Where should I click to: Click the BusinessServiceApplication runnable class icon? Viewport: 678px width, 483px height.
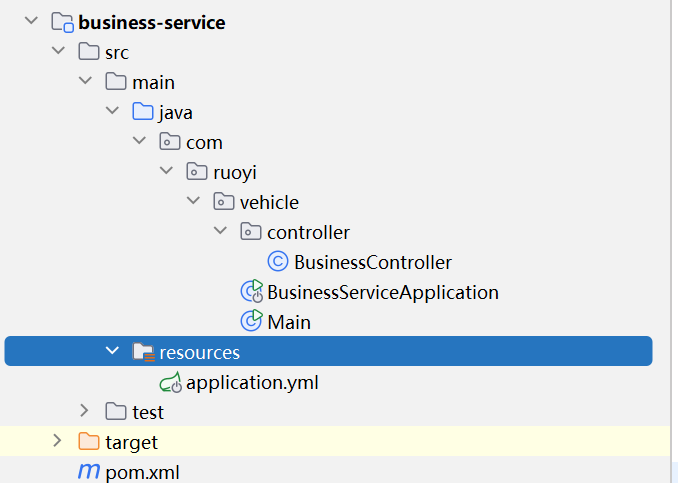pyautogui.click(x=251, y=292)
